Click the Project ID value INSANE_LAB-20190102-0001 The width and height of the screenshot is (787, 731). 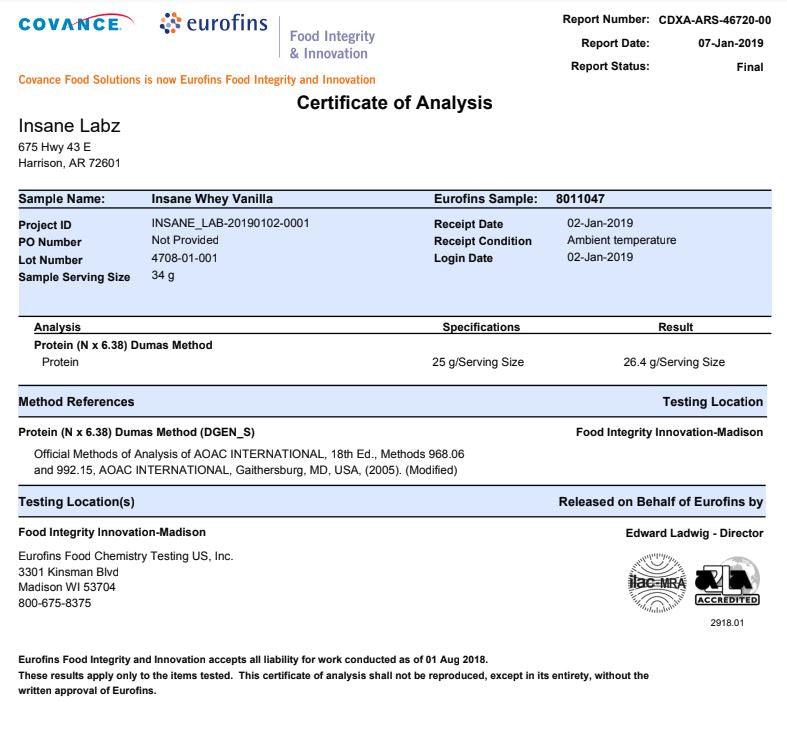[230, 223]
